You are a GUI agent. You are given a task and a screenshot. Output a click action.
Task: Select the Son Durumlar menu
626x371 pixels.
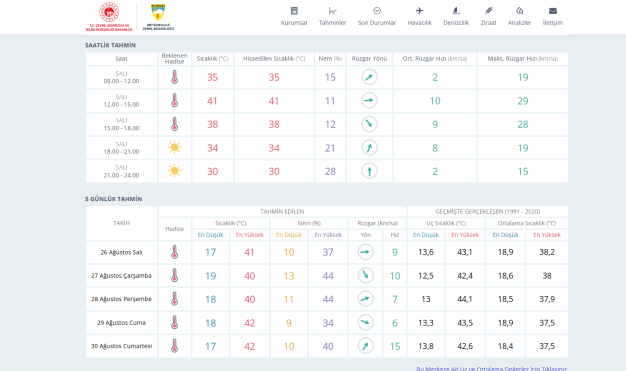click(x=376, y=16)
